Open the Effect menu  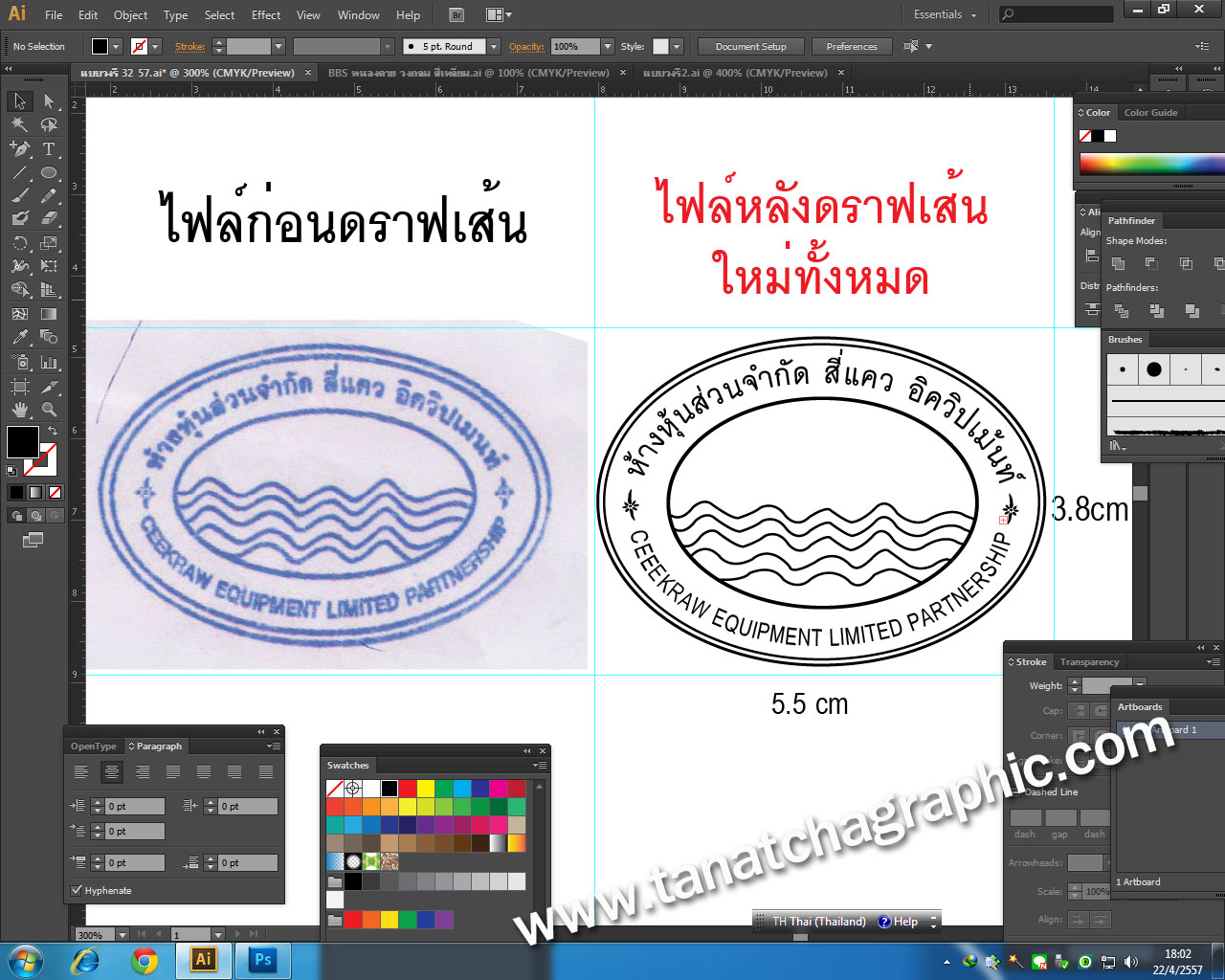click(x=266, y=15)
